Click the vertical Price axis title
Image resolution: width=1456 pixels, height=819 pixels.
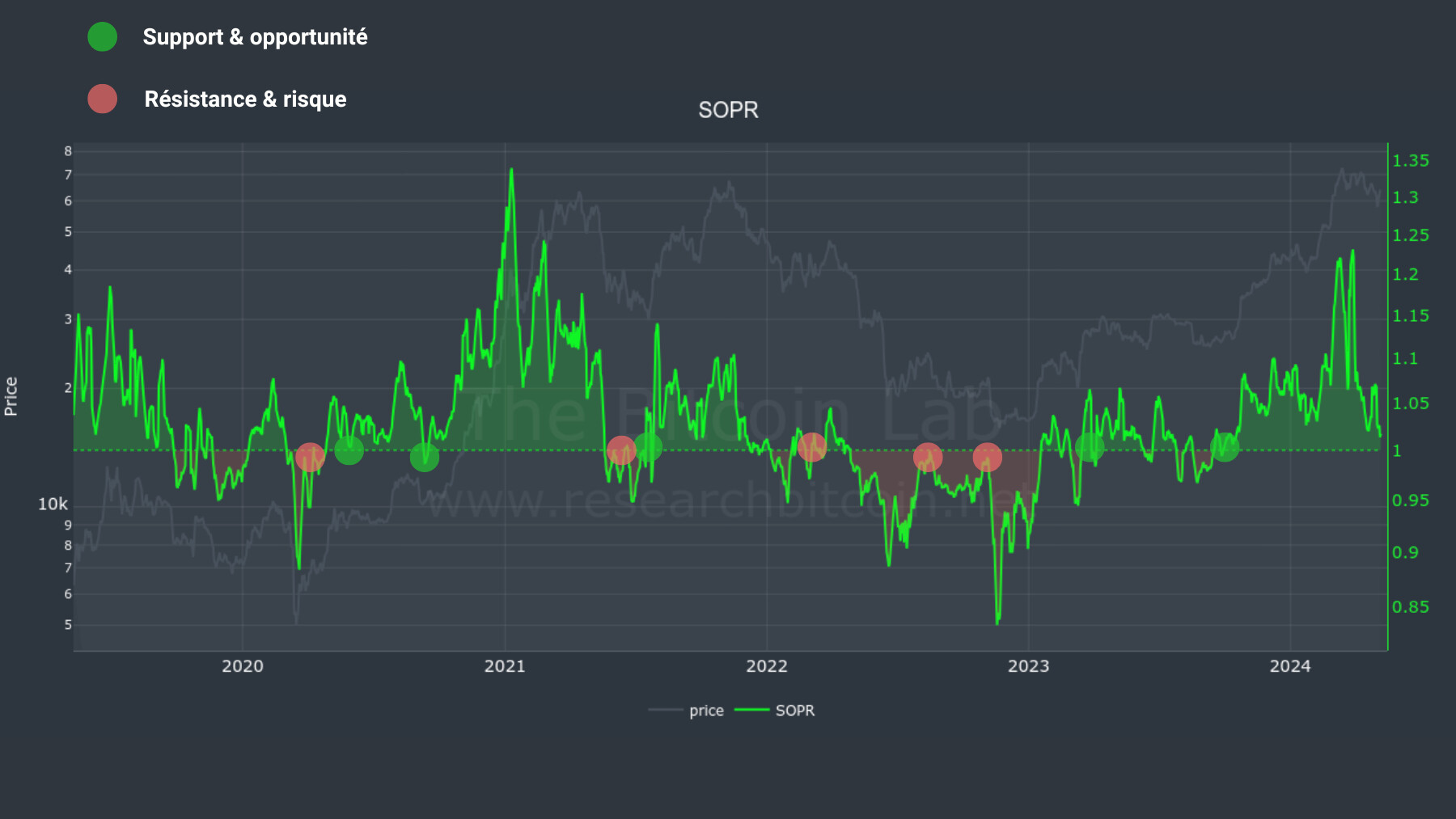coord(11,396)
